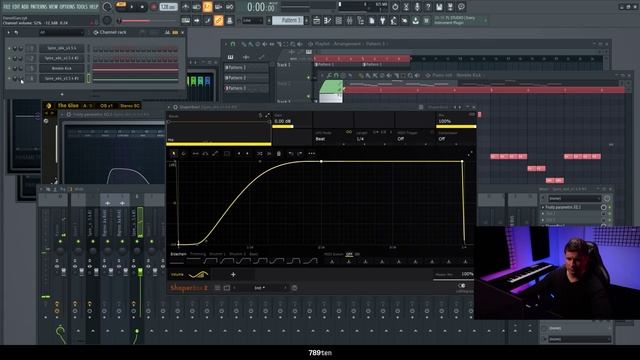The height and width of the screenshot is (360, 640).
Task: Click the mixer view icon
Action: coord(350,20)
